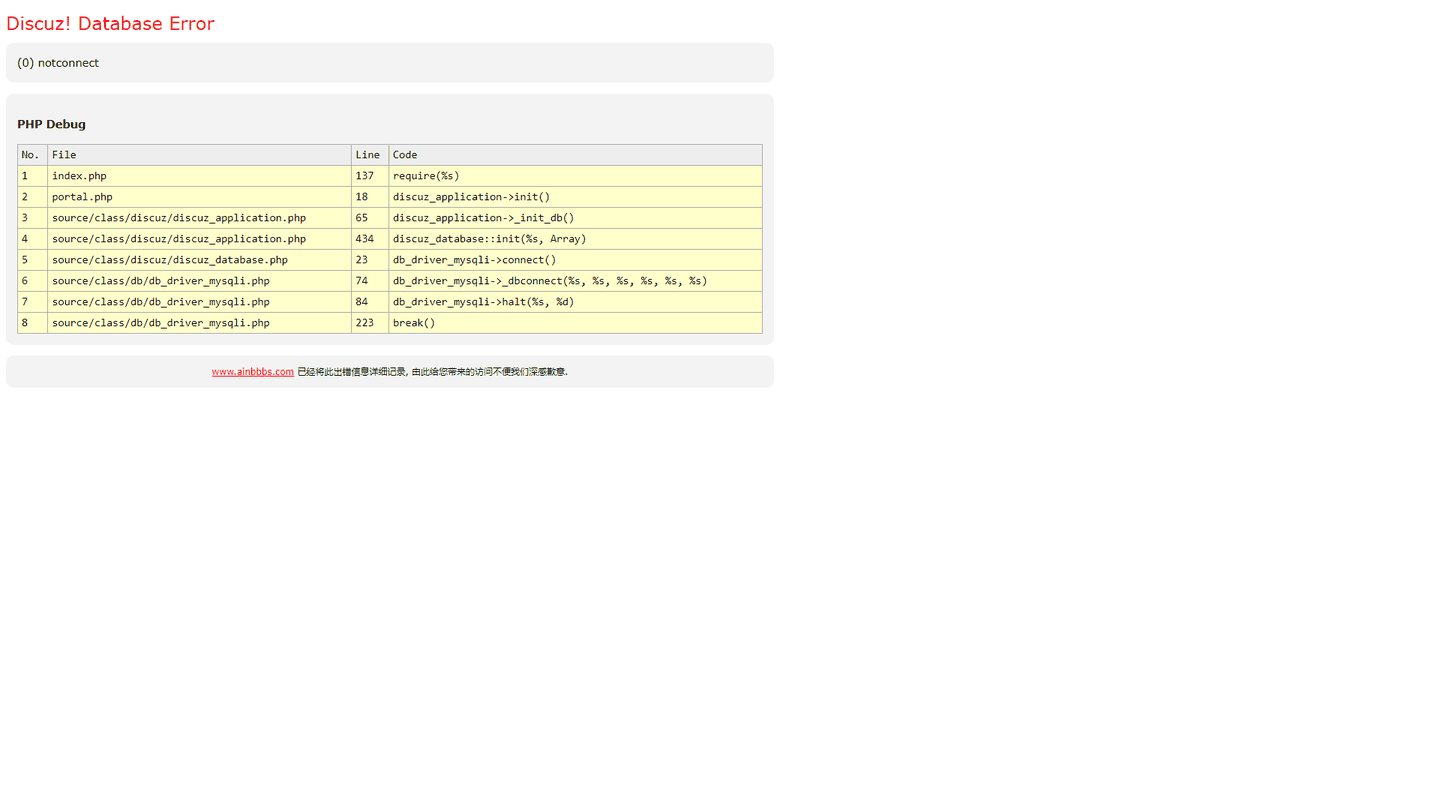Screen dimensions: 1440x810
Task: Select the '(0) notconnect' error message
Action: click(58, 63)
